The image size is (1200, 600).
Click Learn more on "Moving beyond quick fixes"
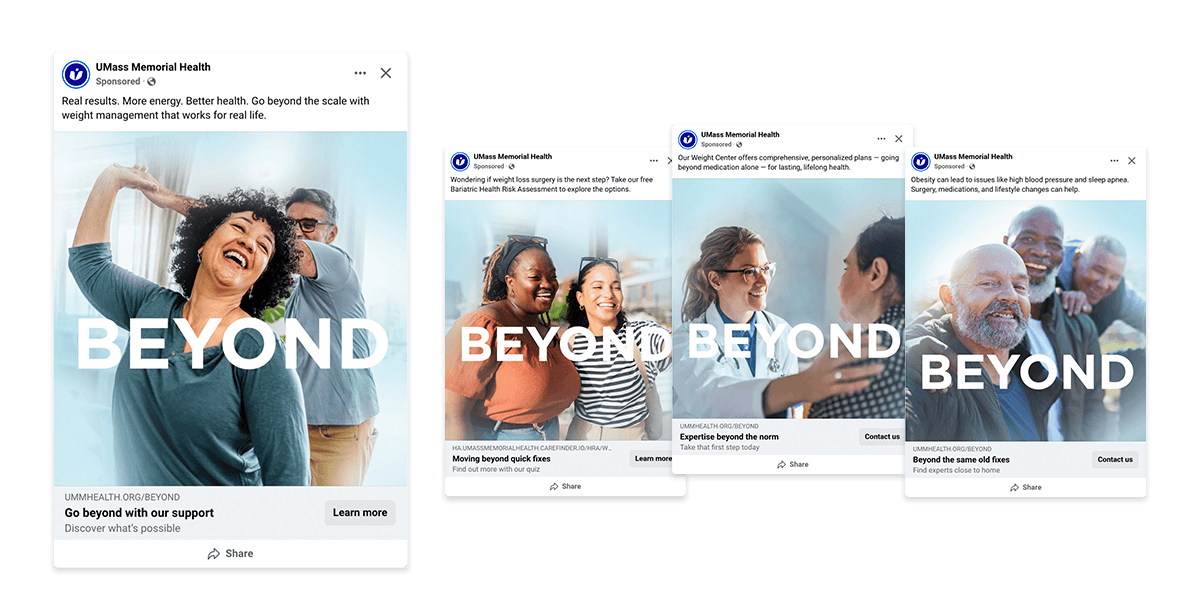(652, 459)
